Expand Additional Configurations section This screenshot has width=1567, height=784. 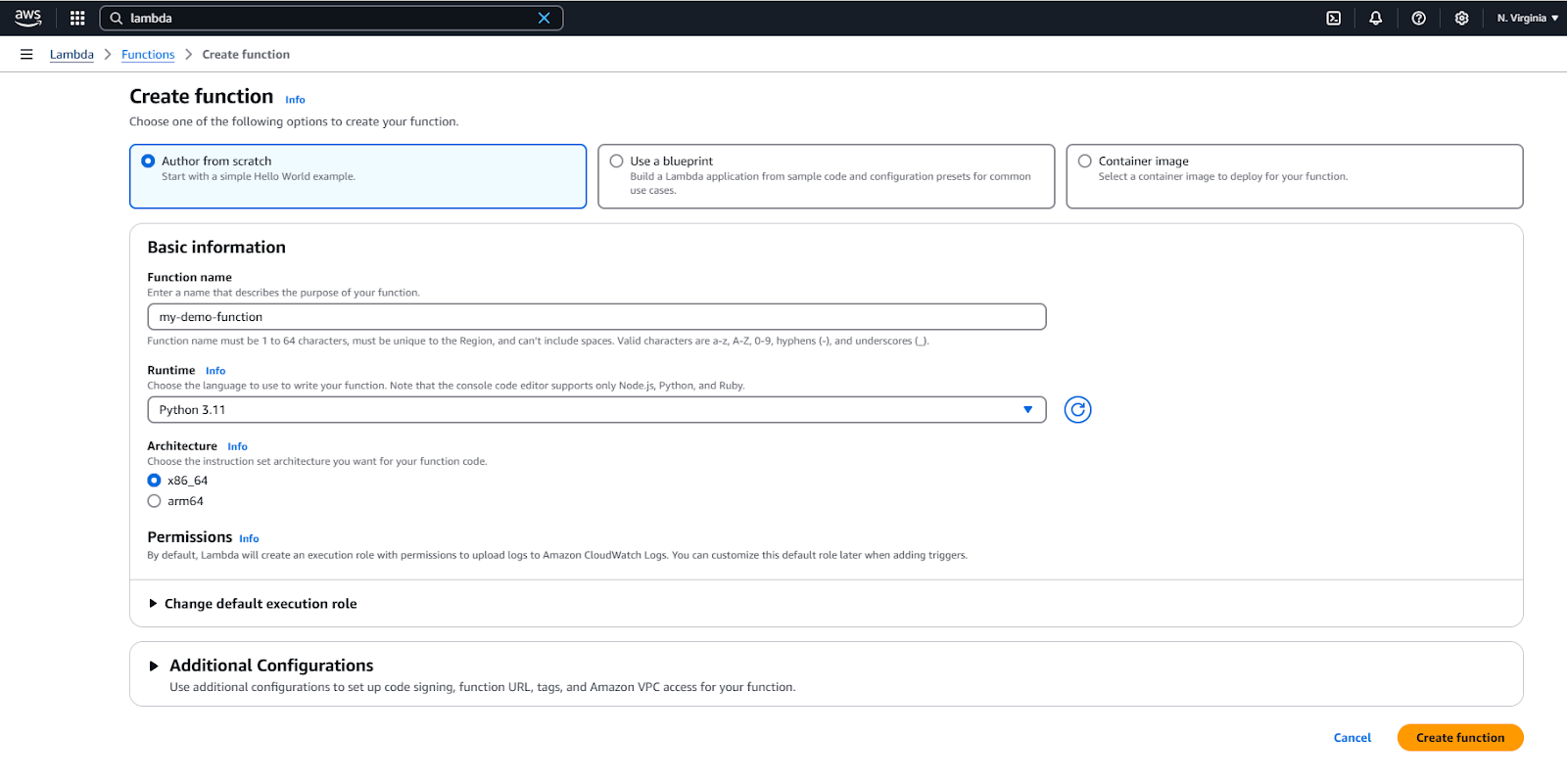click(261, 666)
